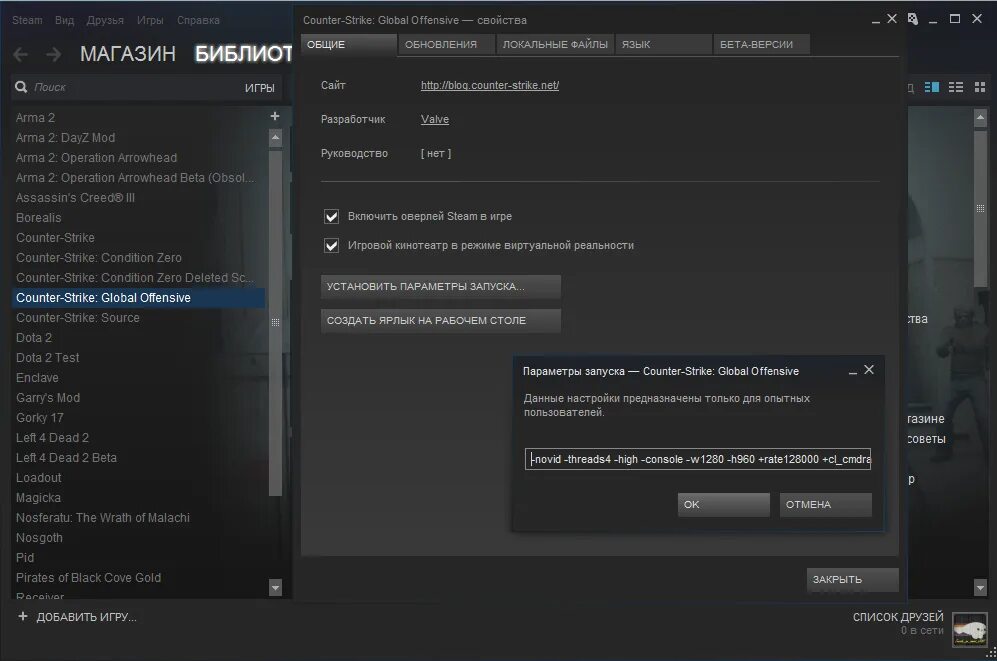Select Loadout in games list
997x661 pixels.
(x=38, y=478)
